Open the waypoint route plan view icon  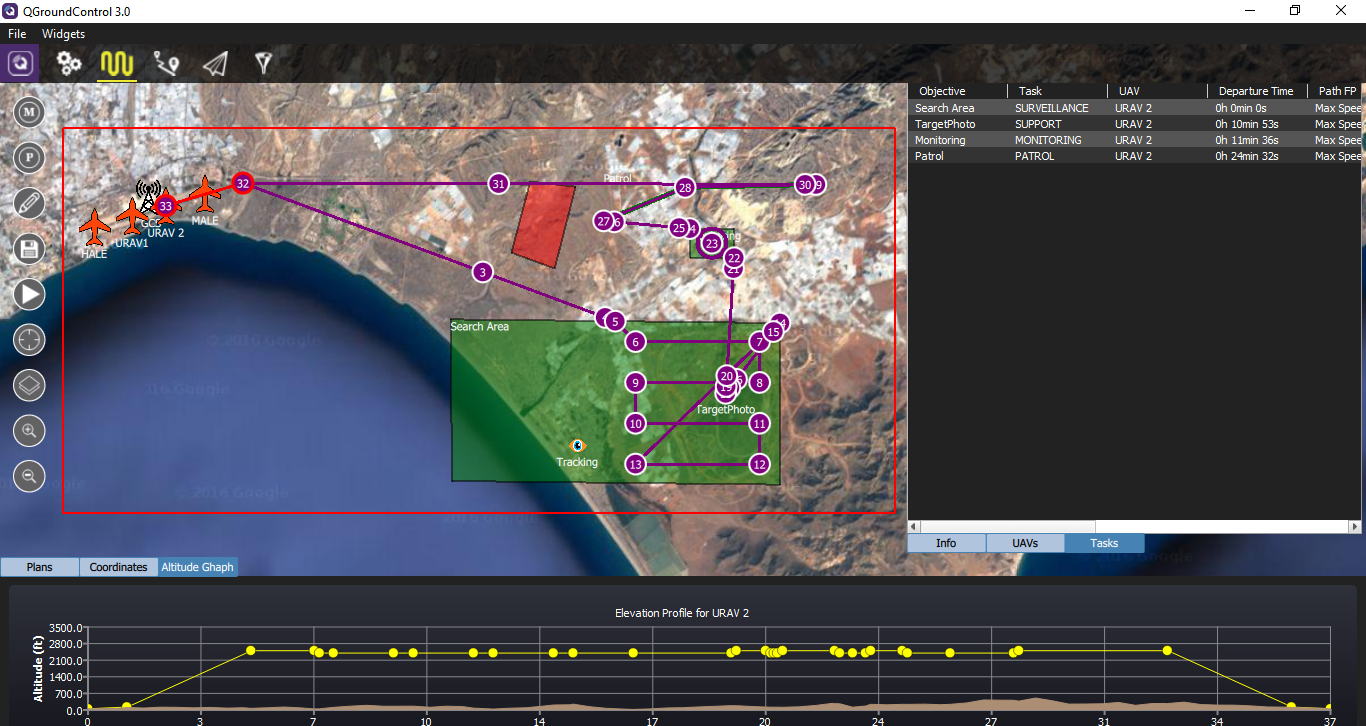166,64
